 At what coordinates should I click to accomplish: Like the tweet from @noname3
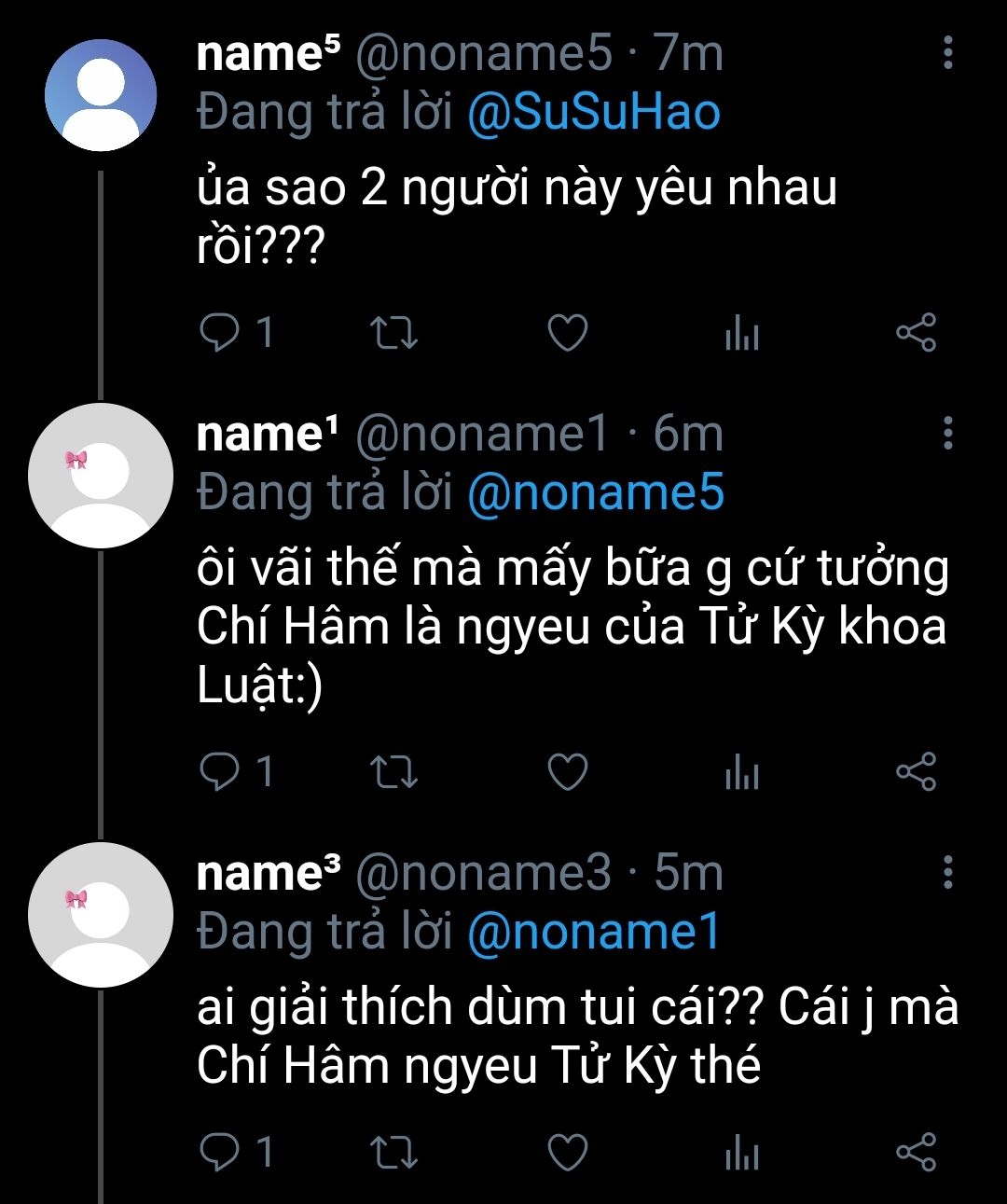[567, 1153]
